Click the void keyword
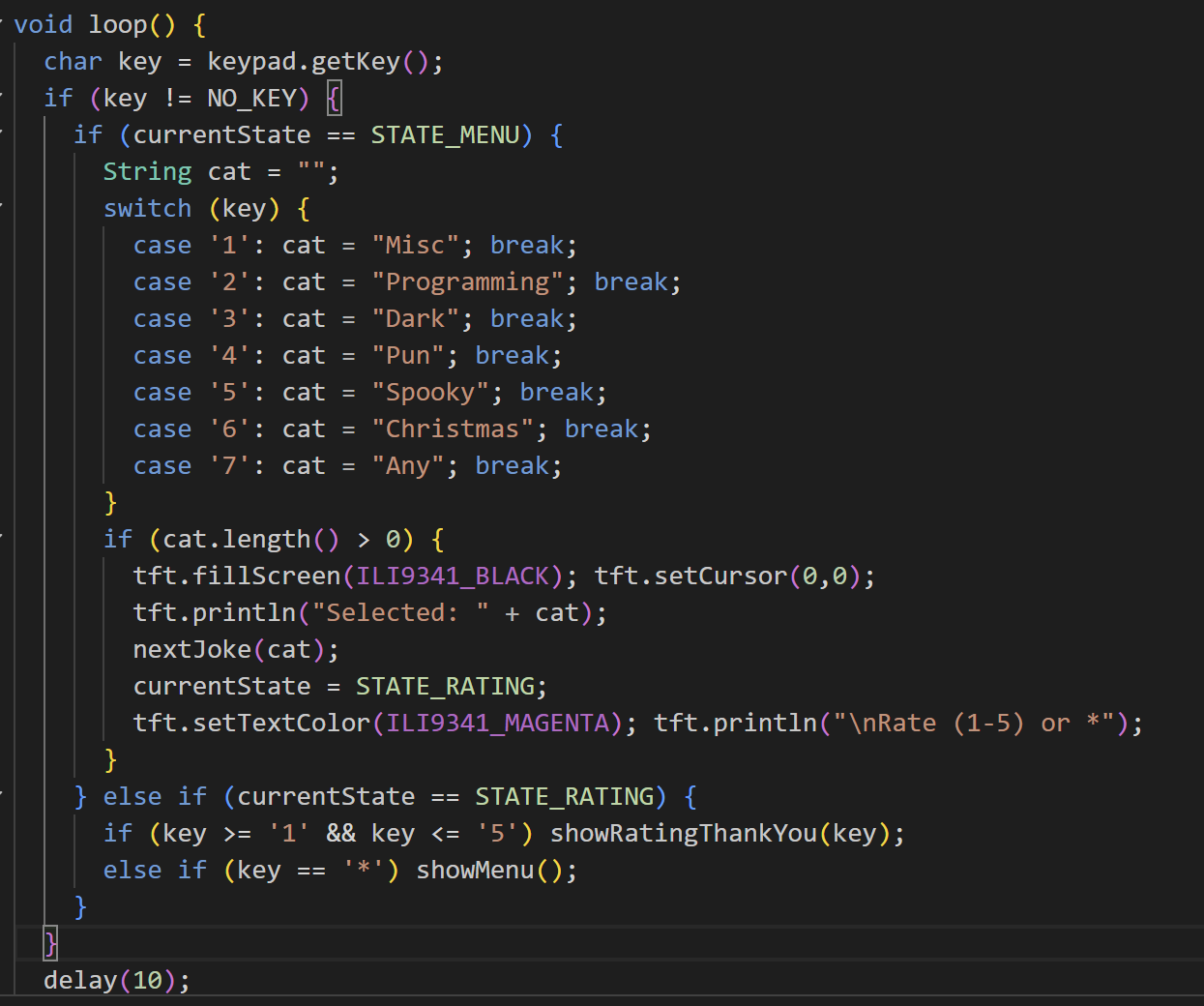Image resolution: width=1204 pixels, height=1006 pixels. 44,24
